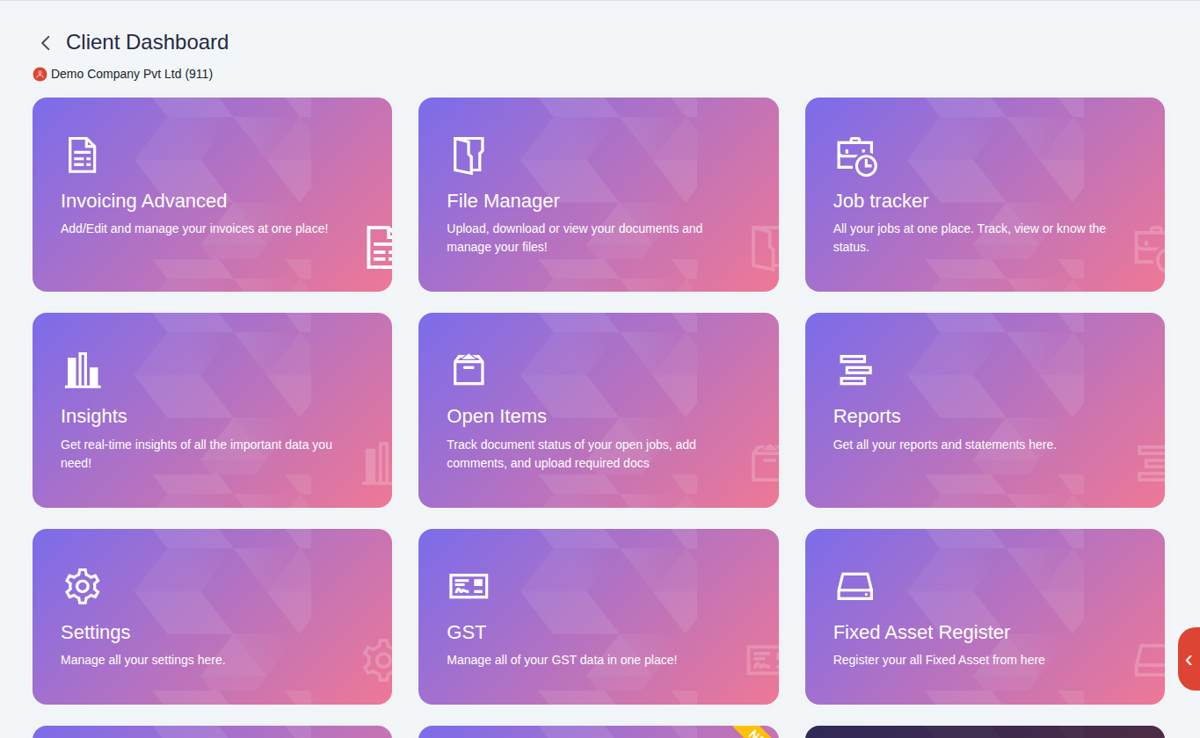Viewport: 1200px width, 738px height.
Task: Click the Reports stacked bars icon
Action: (855, 370)
